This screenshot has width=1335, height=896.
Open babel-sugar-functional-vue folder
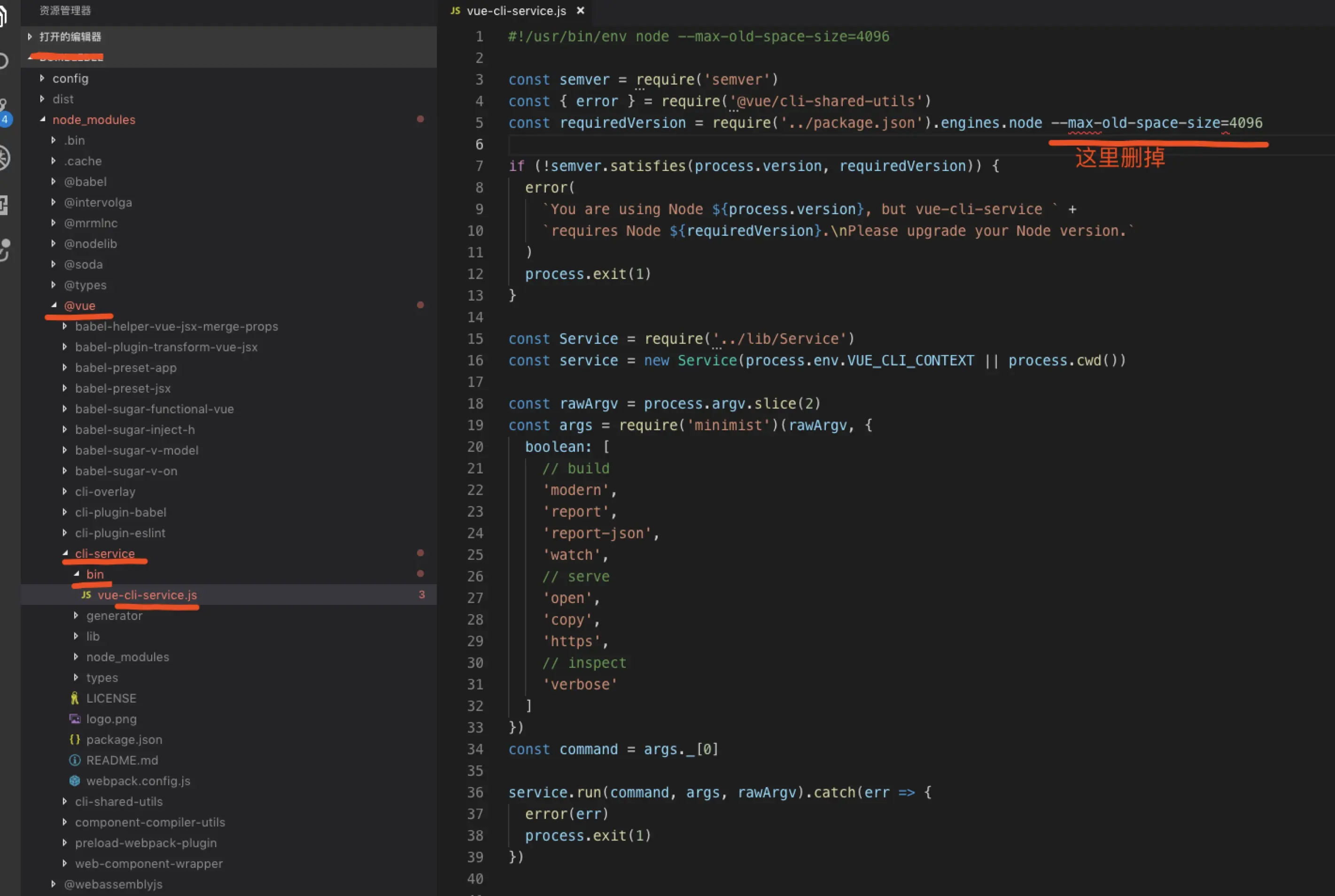229,409
